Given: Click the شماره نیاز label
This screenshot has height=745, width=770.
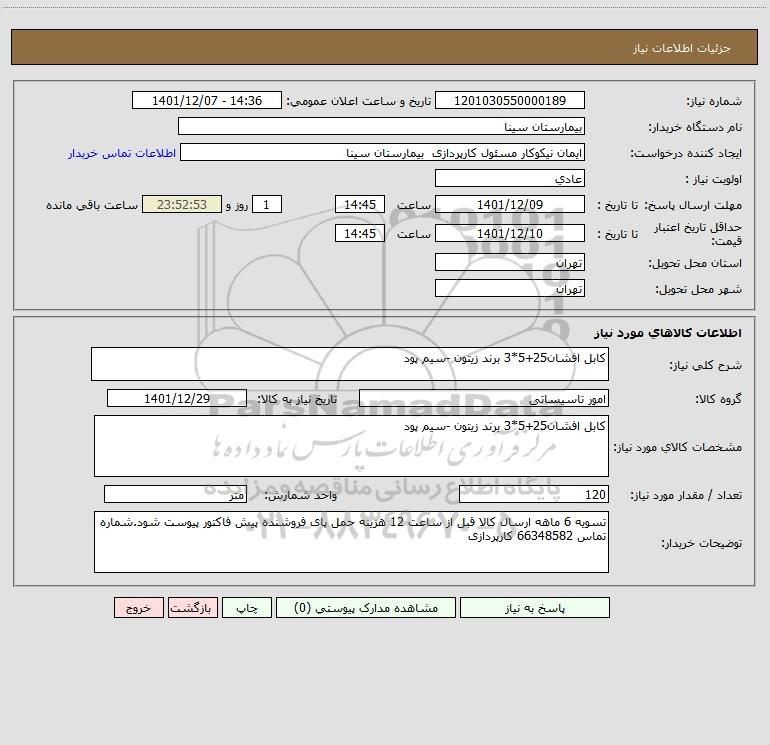Looking at the screenshot, I should coord(714,102).
